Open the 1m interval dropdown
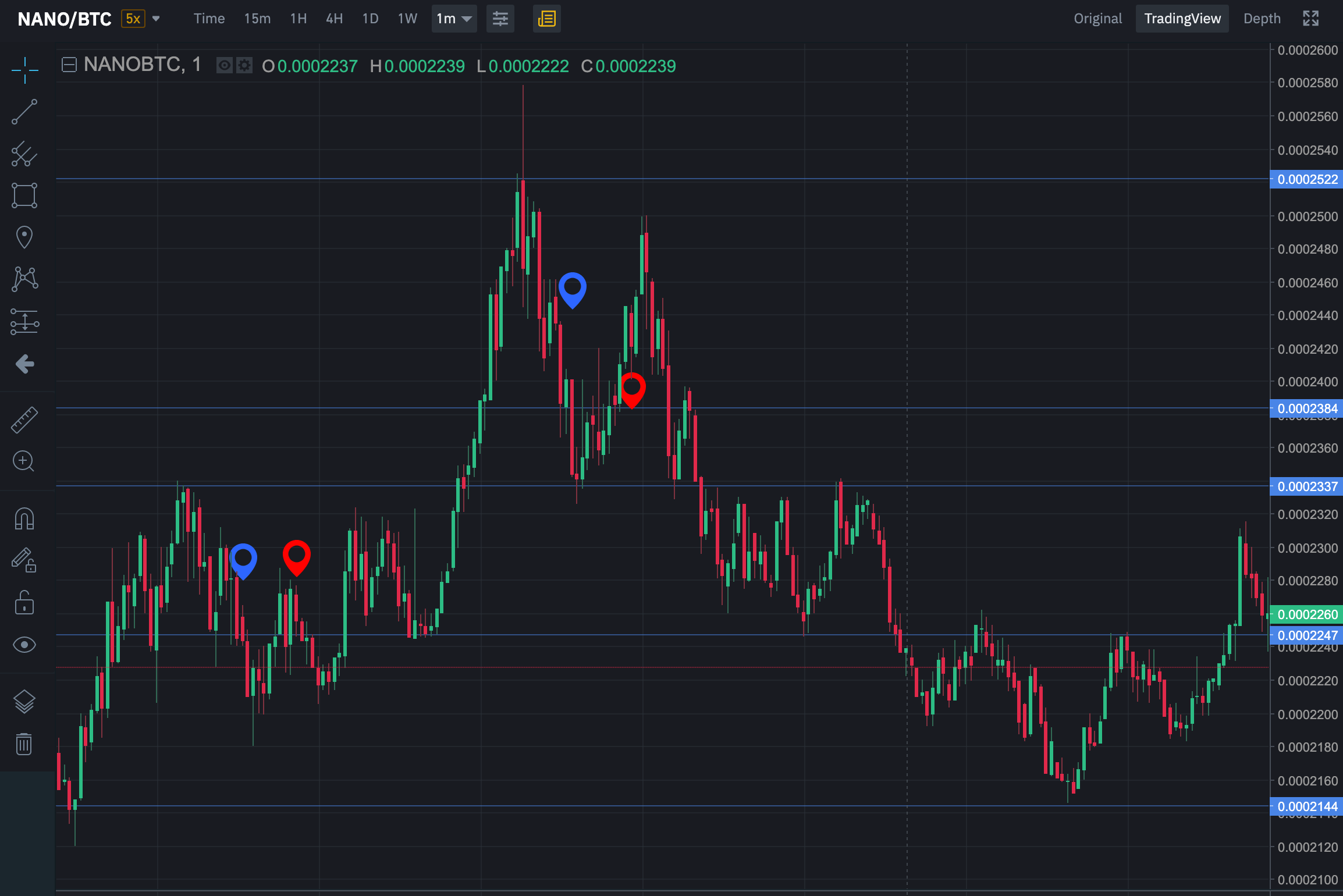The height and width of the screenshot is (896, 1343). point(454,19)
